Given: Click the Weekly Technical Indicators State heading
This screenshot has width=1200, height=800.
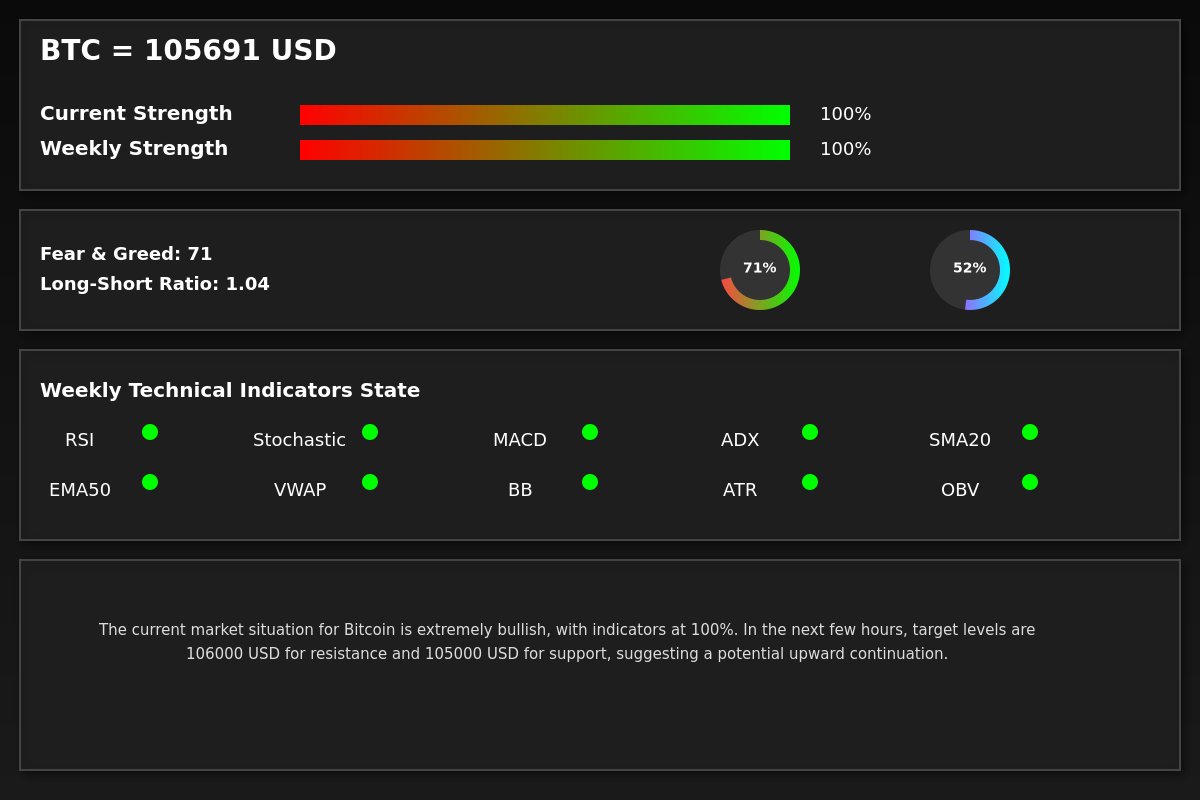Looking at the screenshot, I should 230,391.
